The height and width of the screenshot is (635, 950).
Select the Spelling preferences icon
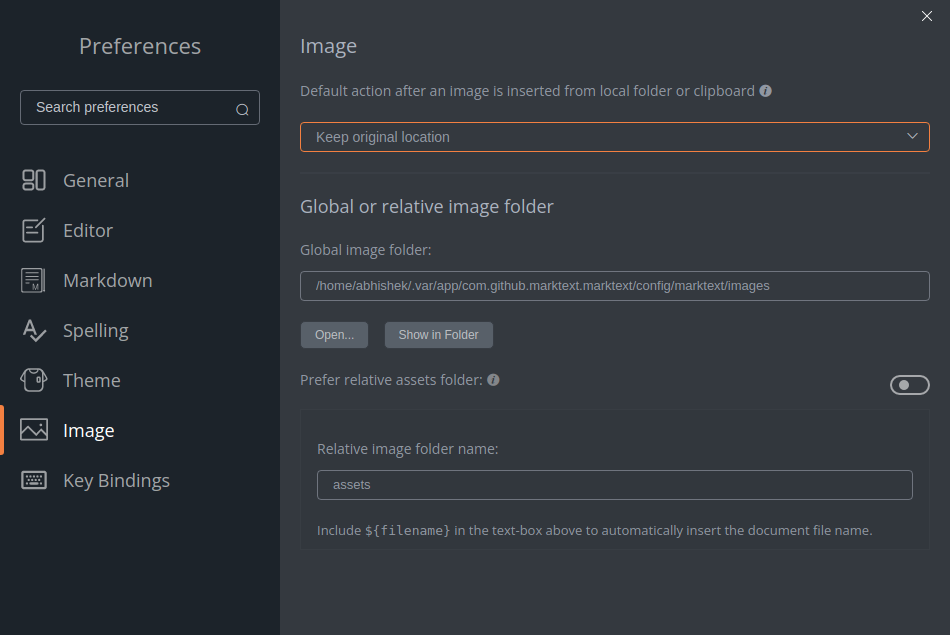(x=33, y=330)
